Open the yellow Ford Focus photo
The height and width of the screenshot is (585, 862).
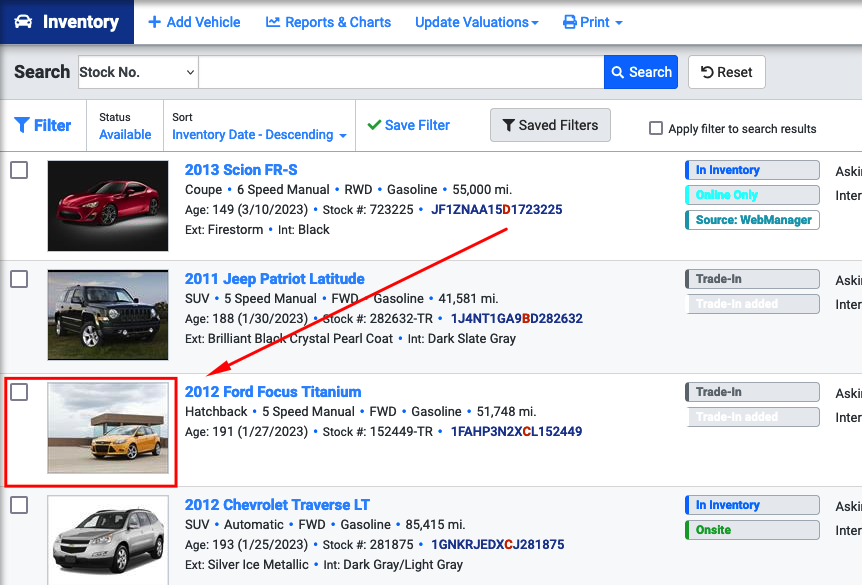pos(108,428)
